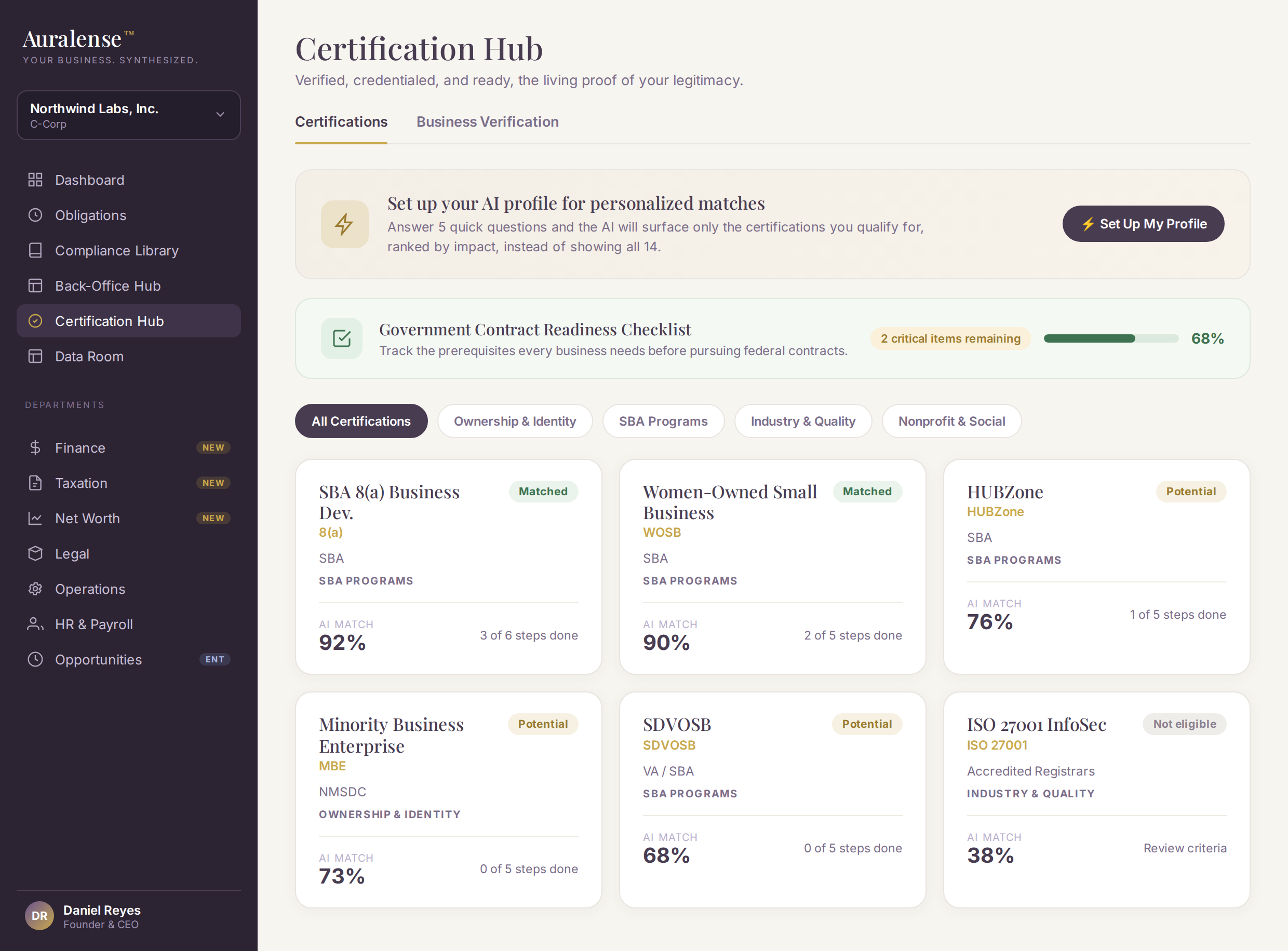This screenshot has width=1288, height=951.
Task: Click the Matched badge on WOSB card
Action: pos(867,492)
